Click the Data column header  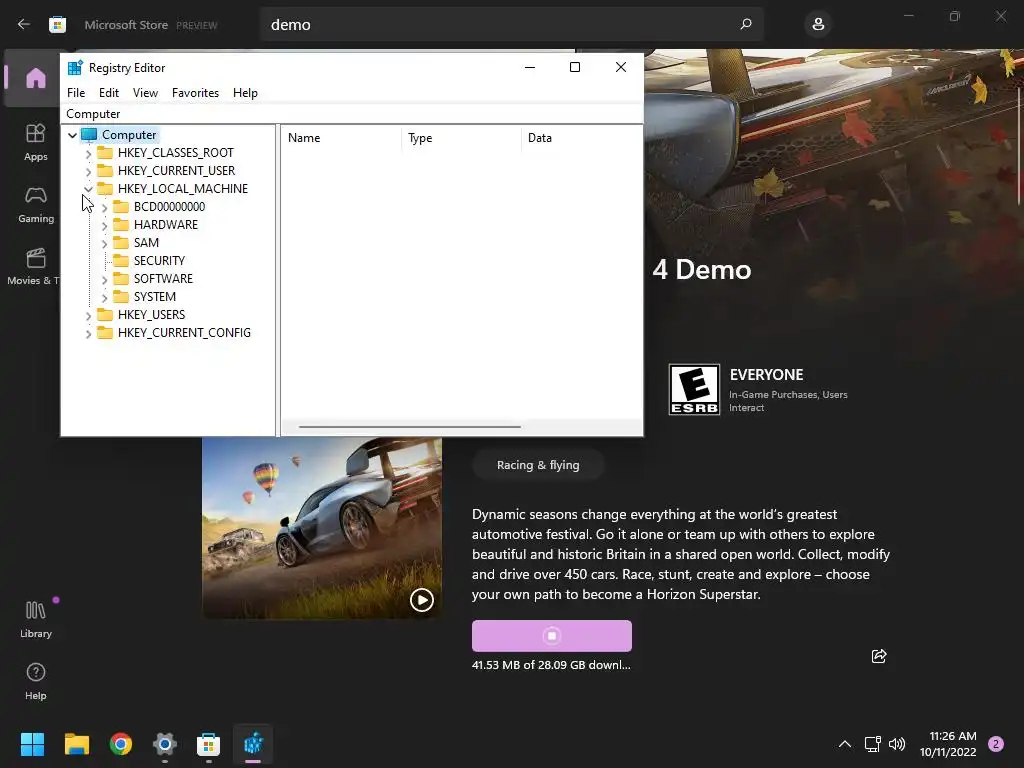[x=582, y=138]
